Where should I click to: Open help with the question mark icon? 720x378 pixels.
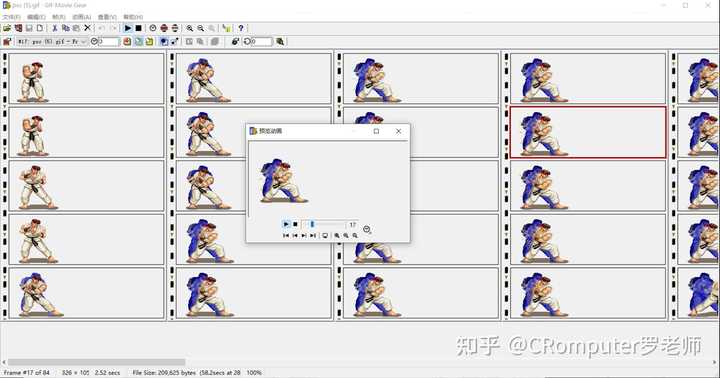pos(241,28)
